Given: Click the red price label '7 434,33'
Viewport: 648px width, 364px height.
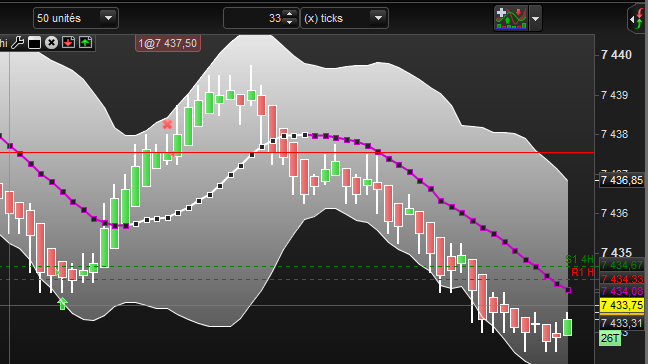Looking at the screenshot, I should pyautogui.click(x=622, y=279).
